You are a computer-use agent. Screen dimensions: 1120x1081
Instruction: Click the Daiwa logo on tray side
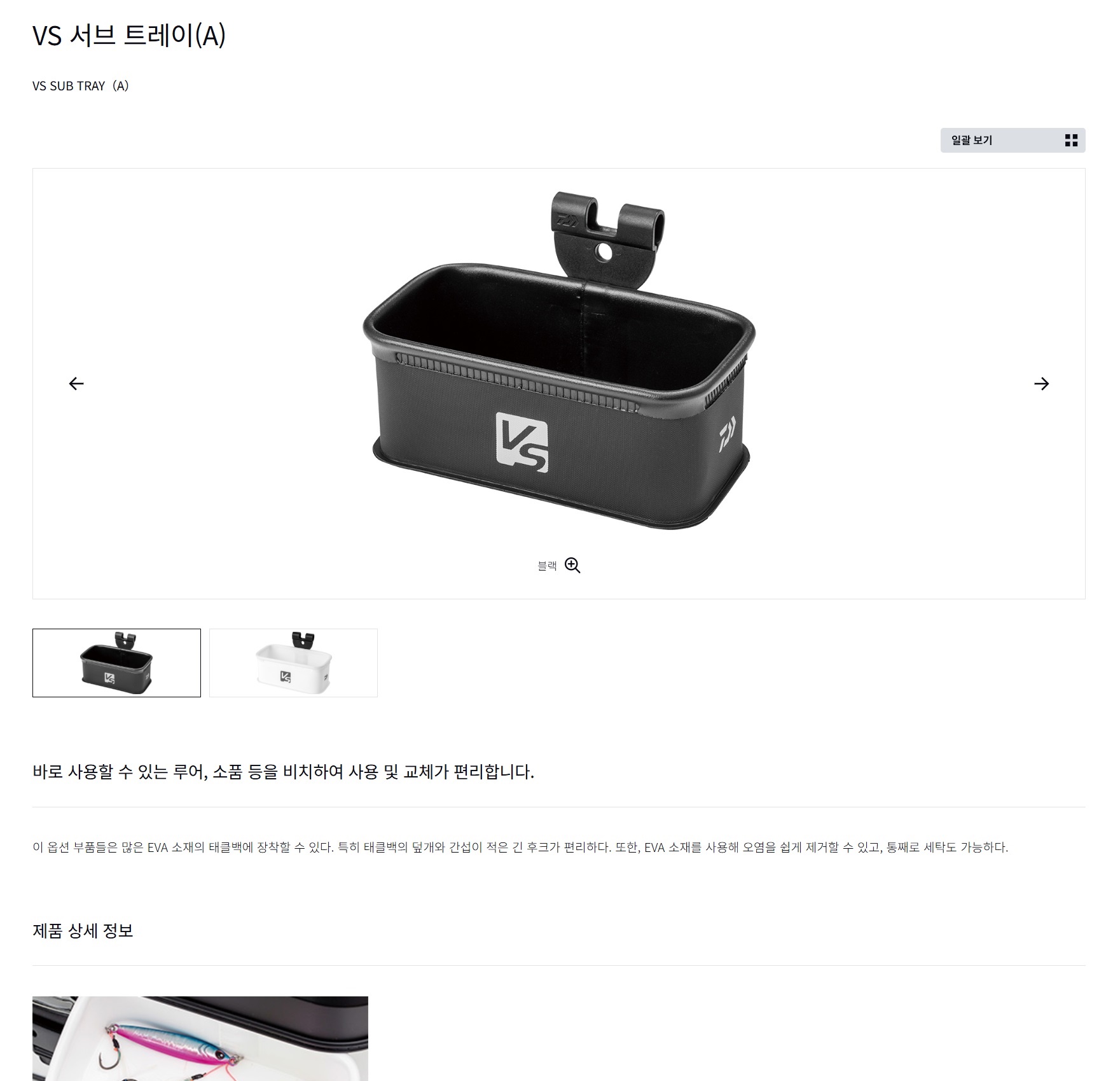[x=727, y=434]
